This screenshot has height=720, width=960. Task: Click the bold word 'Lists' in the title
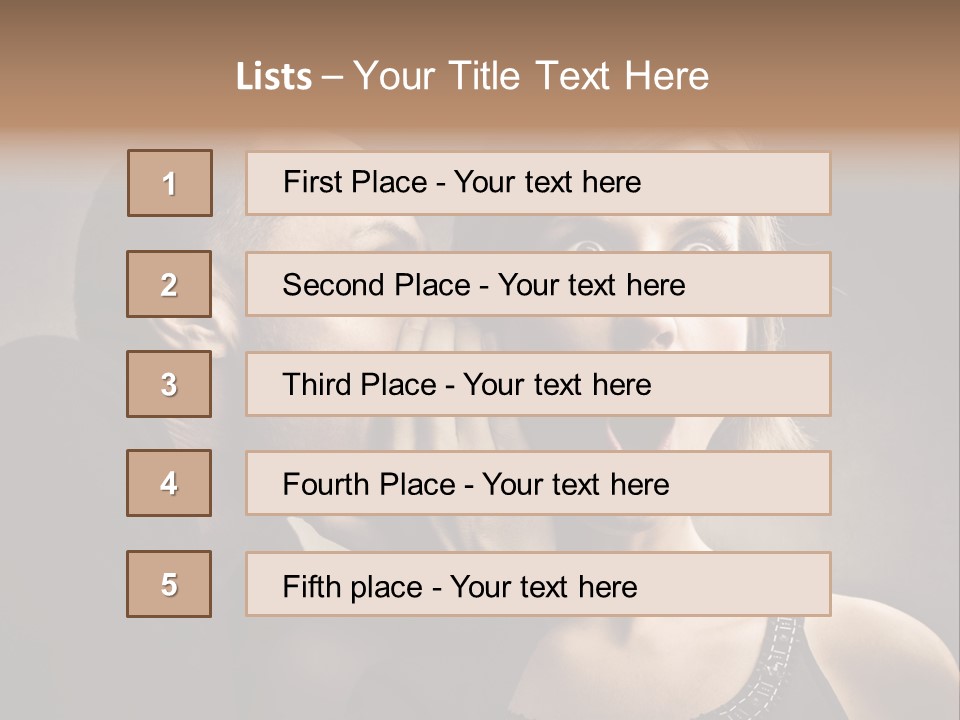(x=274, y=77)
